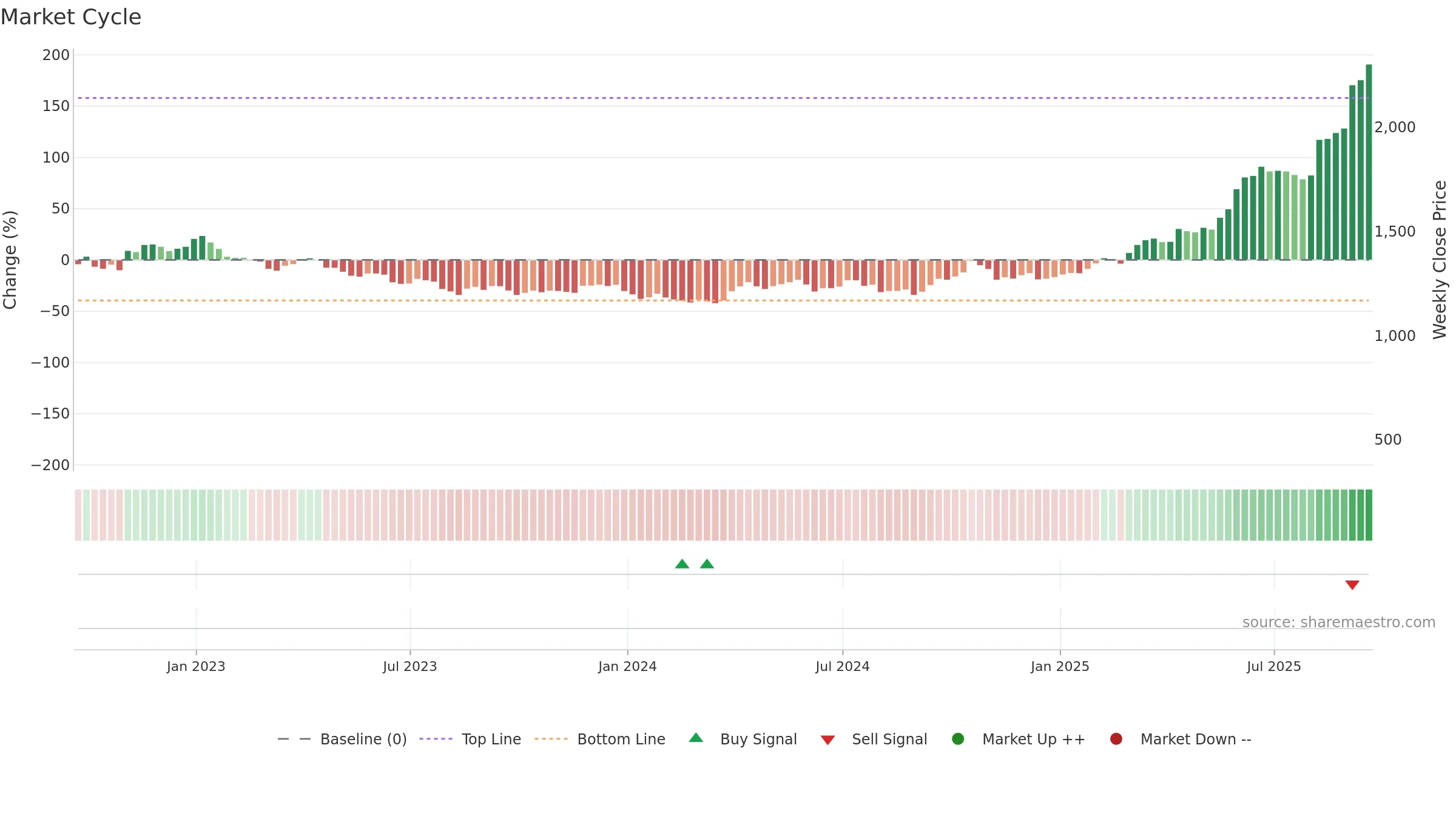Toggle the Baseline (0) legend entry
Viewport: 1456px width, 819px height.
click(x=342, y=739)
